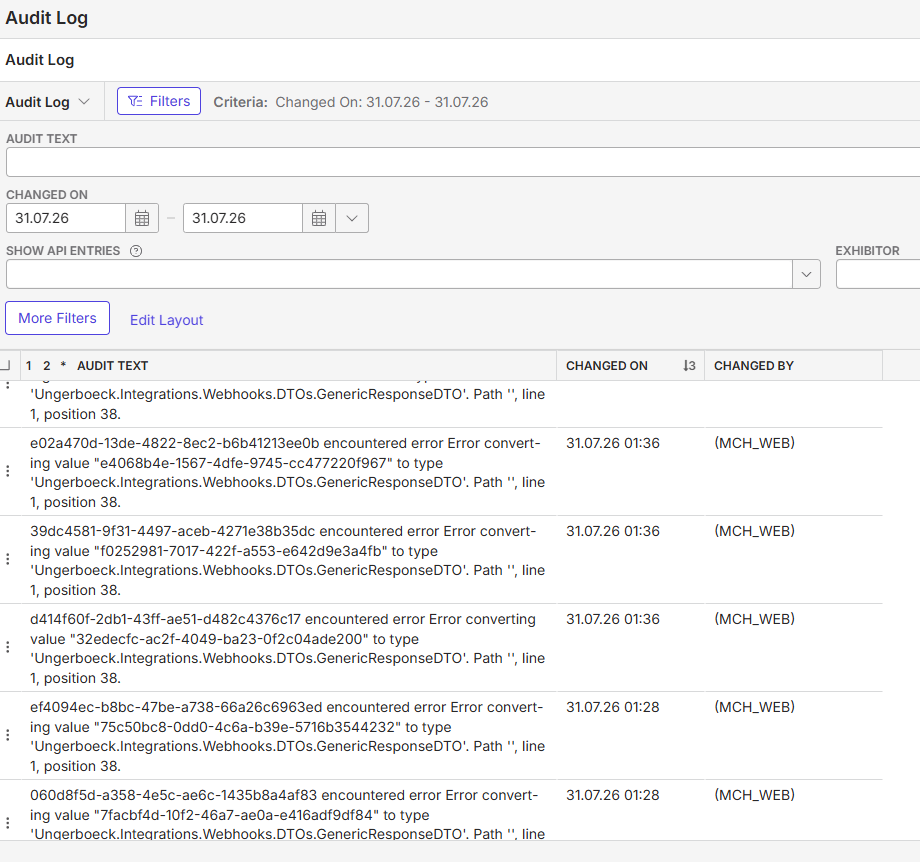Expand date range options chevron
Viewport: 920px width, 862px height.
[x=352, y=218]
